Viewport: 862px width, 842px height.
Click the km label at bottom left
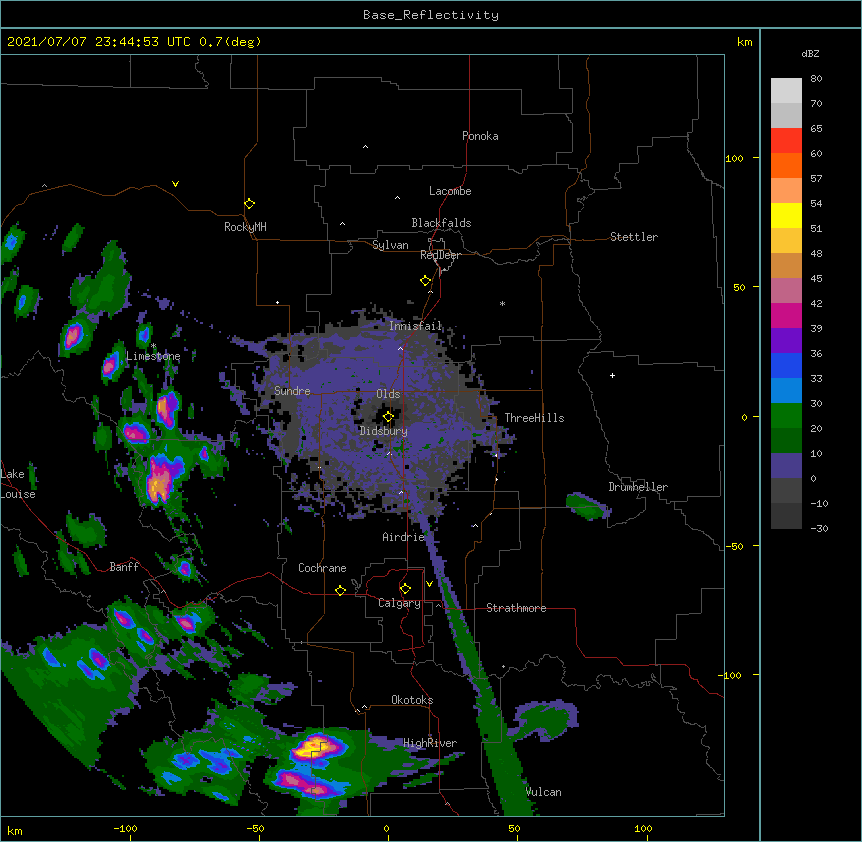click(x=15, y=831)
